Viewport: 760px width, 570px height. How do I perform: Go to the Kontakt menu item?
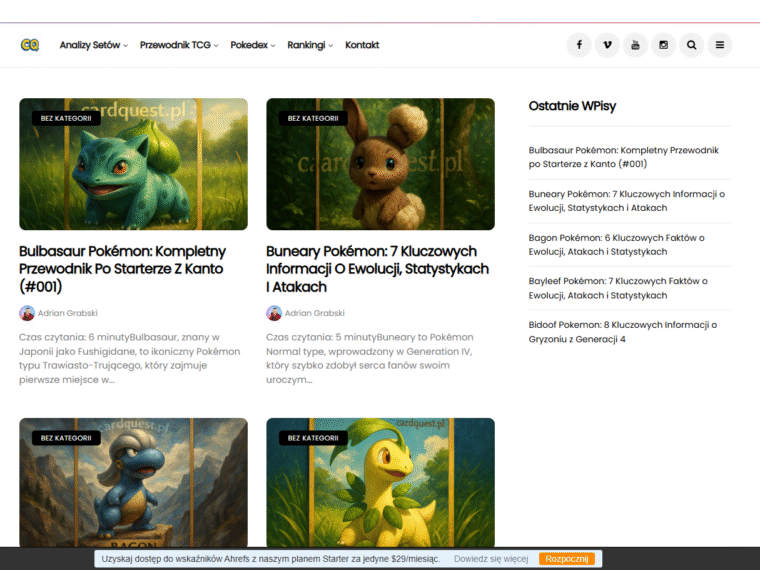(x=362, y=45)
